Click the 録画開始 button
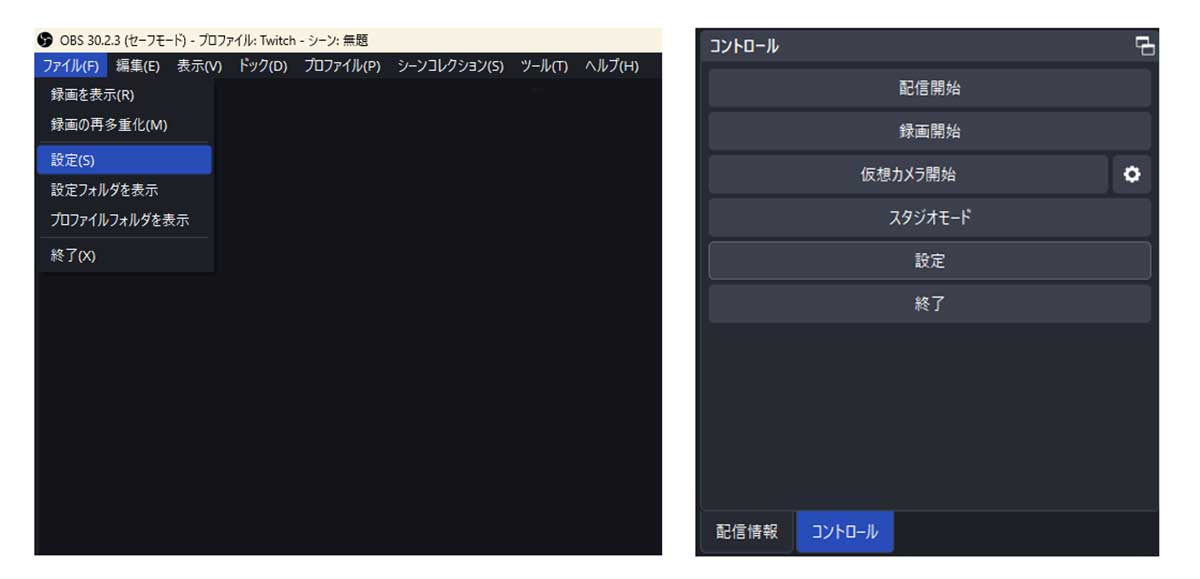Image resolution: width=1200 pixels, height=579 pixels. pos(929,131)
